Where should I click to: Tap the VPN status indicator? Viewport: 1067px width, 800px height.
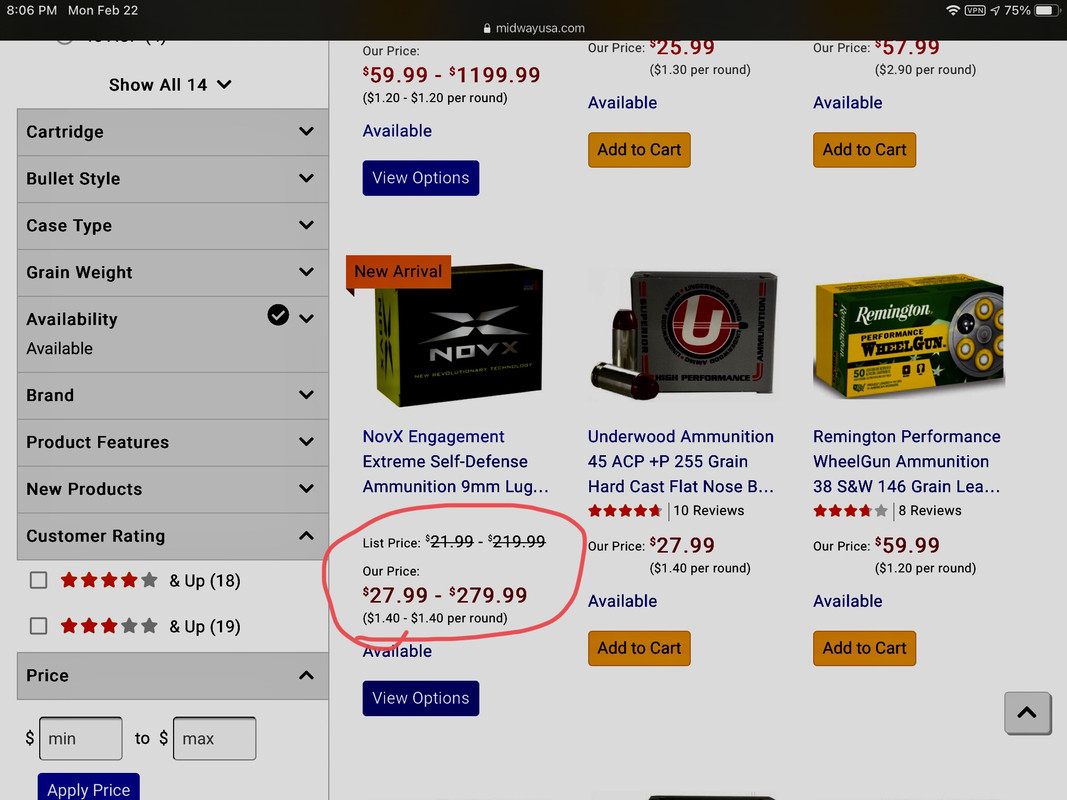point(975,10)
